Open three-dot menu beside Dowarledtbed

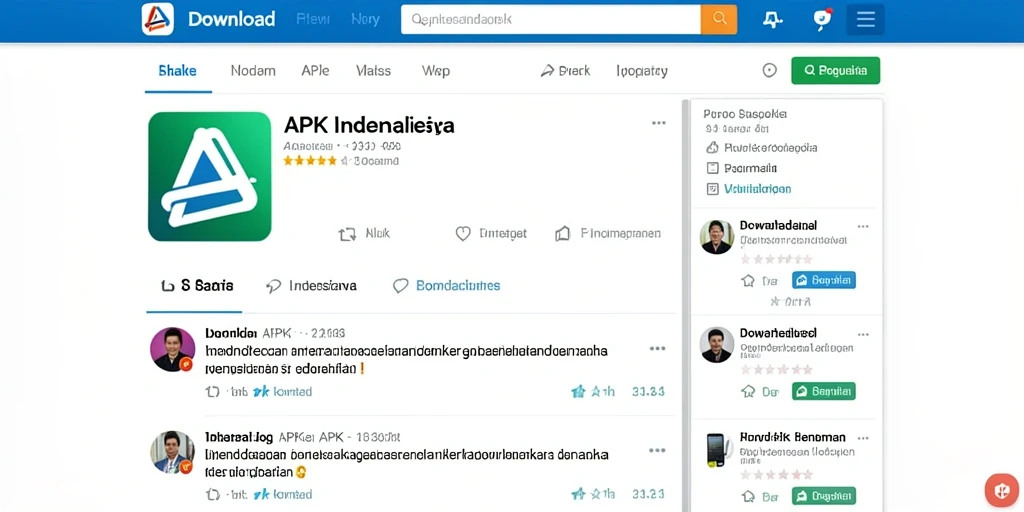tap(863, 334)
